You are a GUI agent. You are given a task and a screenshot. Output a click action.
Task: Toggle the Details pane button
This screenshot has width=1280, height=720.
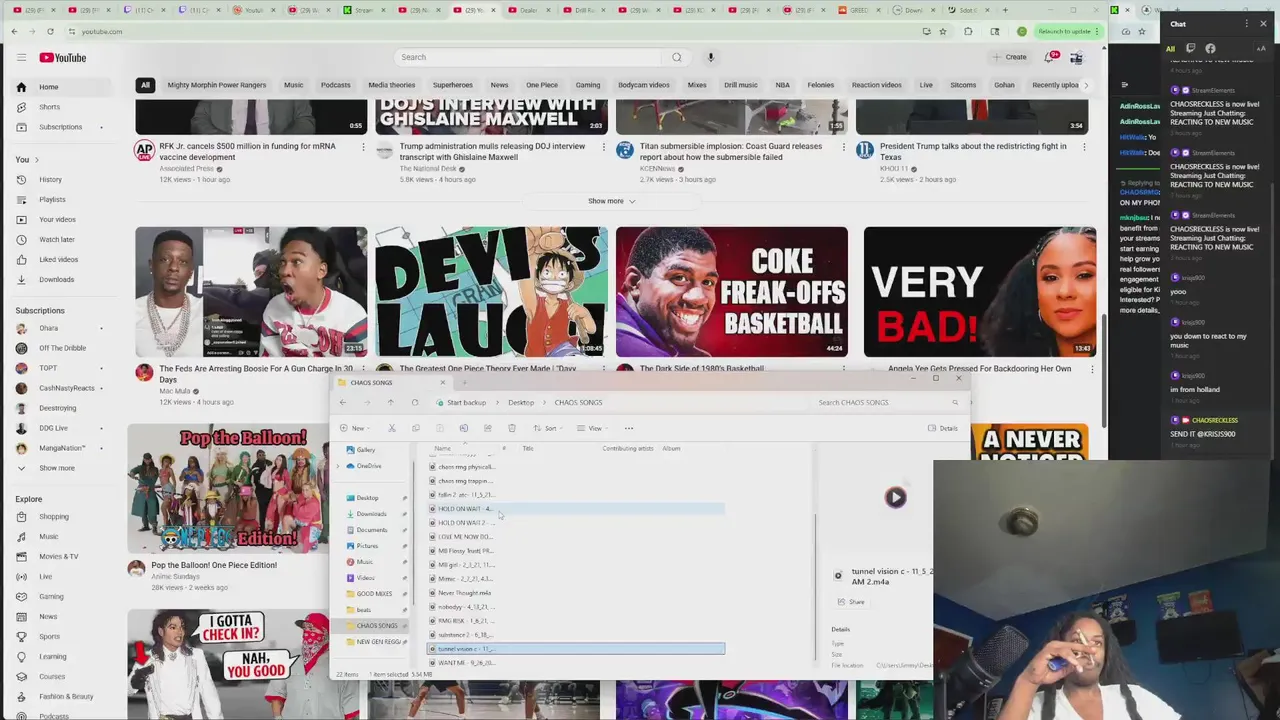pos(943,428)
